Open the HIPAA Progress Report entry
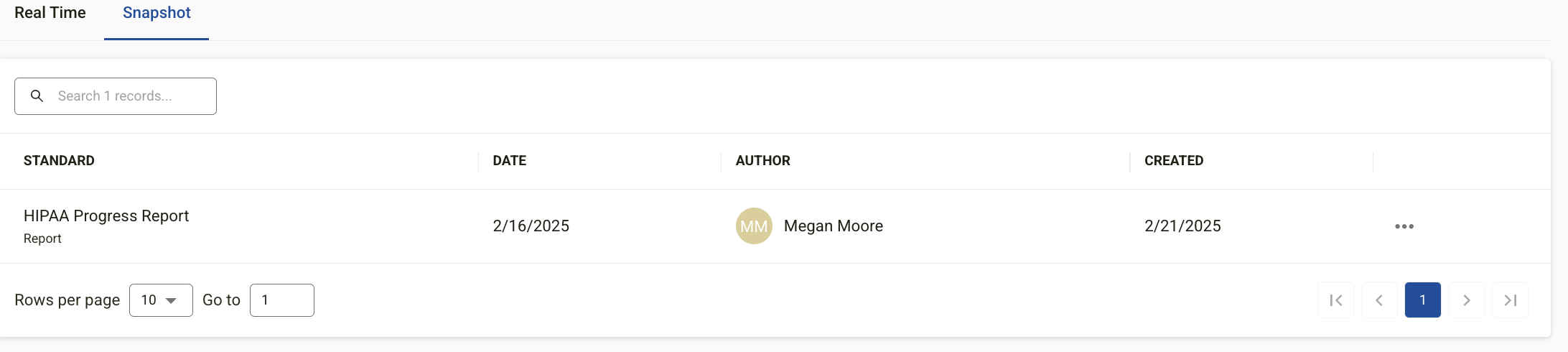Screen dimensions: 1568x352 tap(106, 216)
